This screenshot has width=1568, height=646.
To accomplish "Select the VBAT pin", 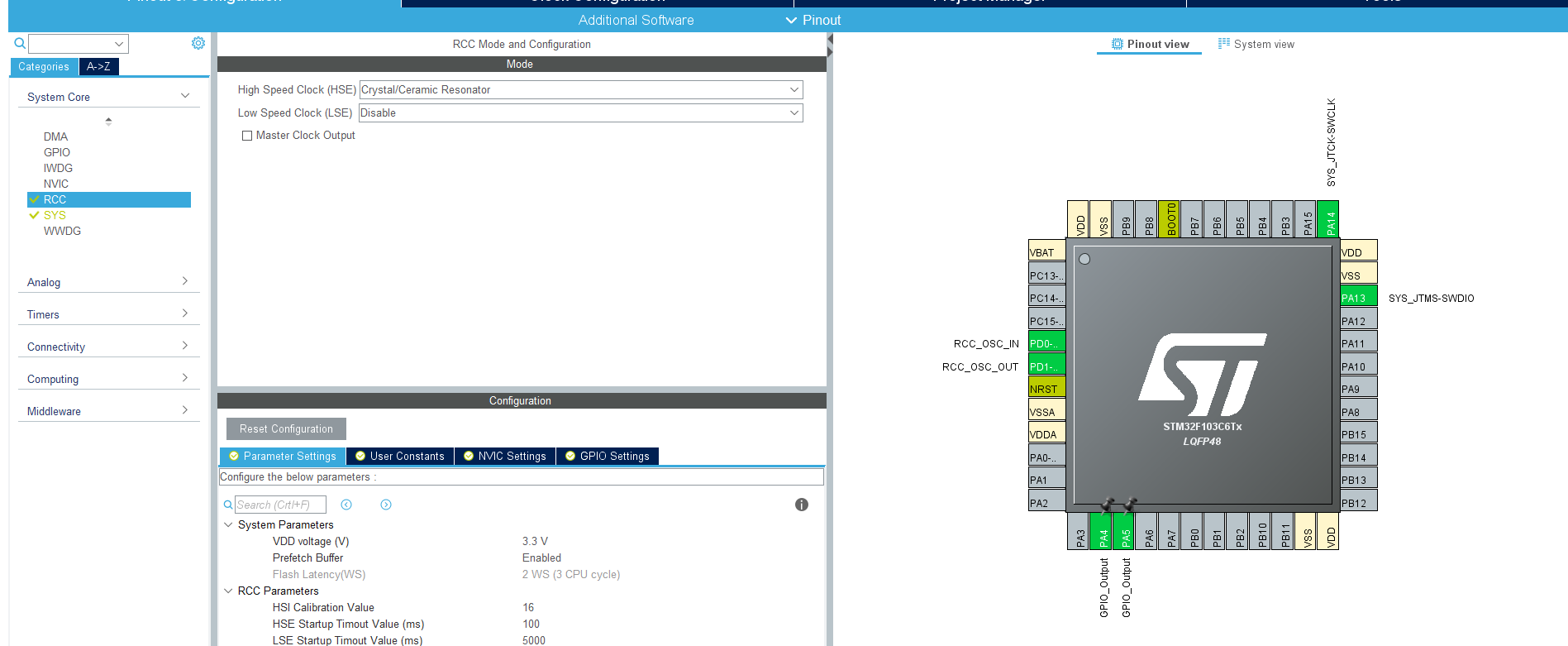I will click(x=1046, y=252).
